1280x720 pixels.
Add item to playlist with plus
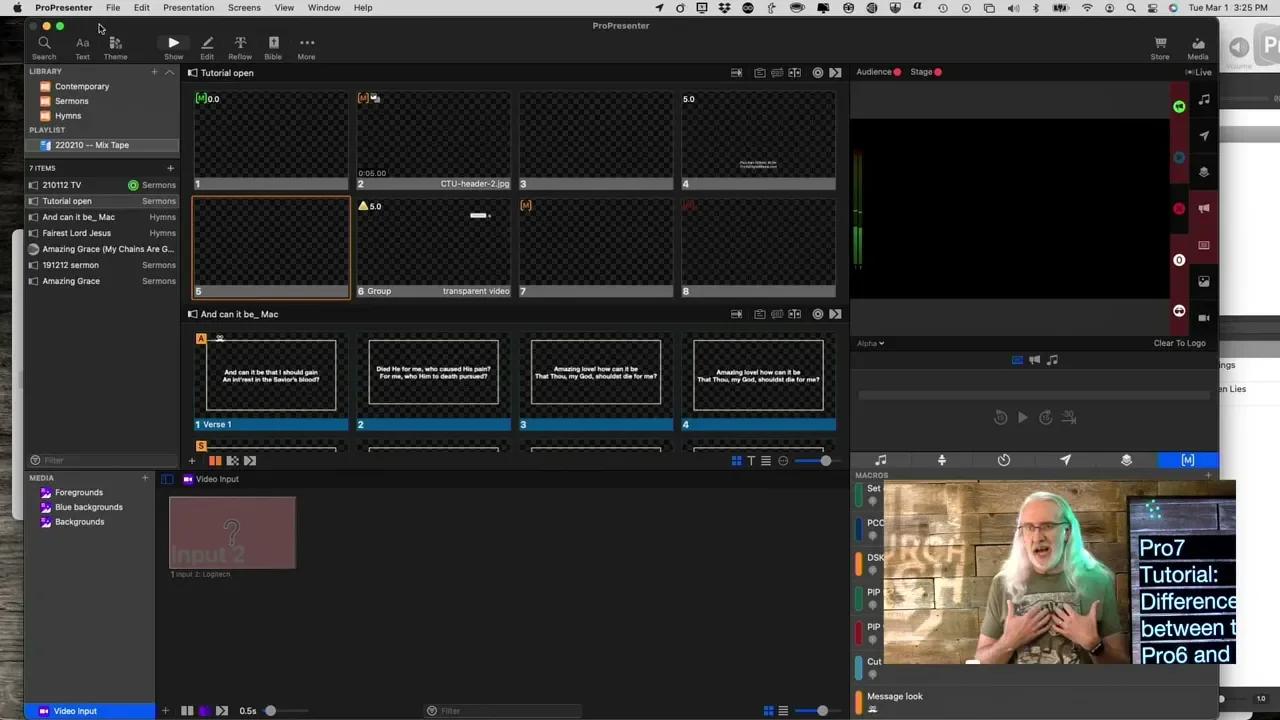coord(170,168)
